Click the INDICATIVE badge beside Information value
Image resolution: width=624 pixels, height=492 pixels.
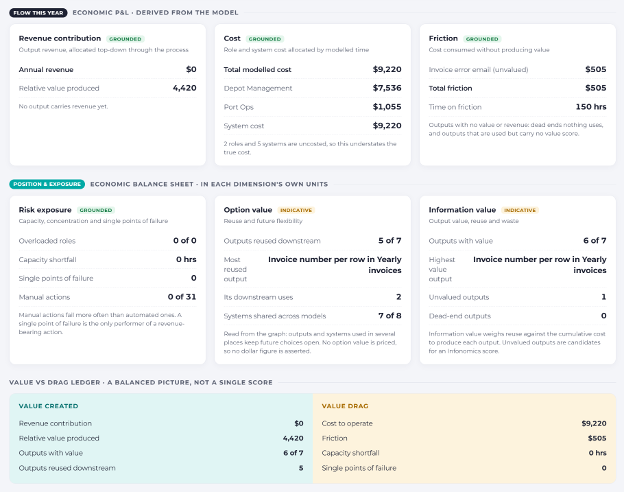coord(520,210)
